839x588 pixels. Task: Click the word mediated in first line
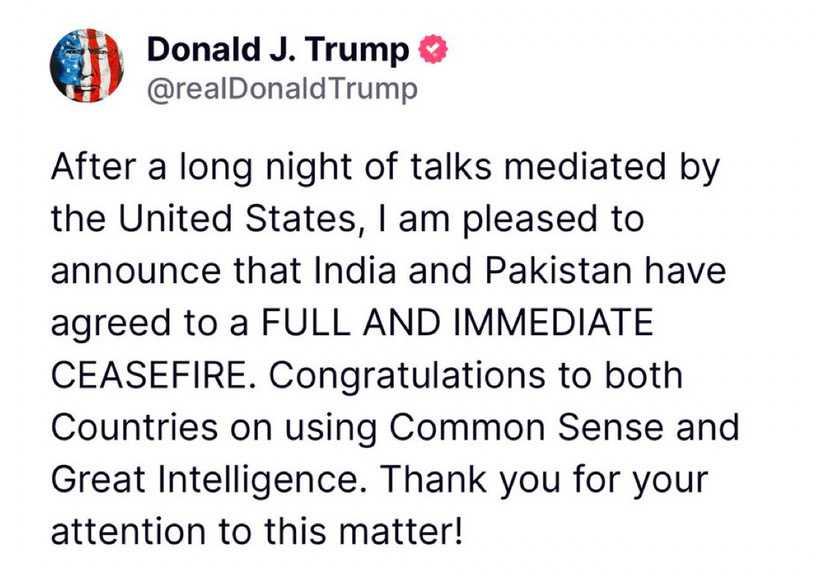(584, 166)
